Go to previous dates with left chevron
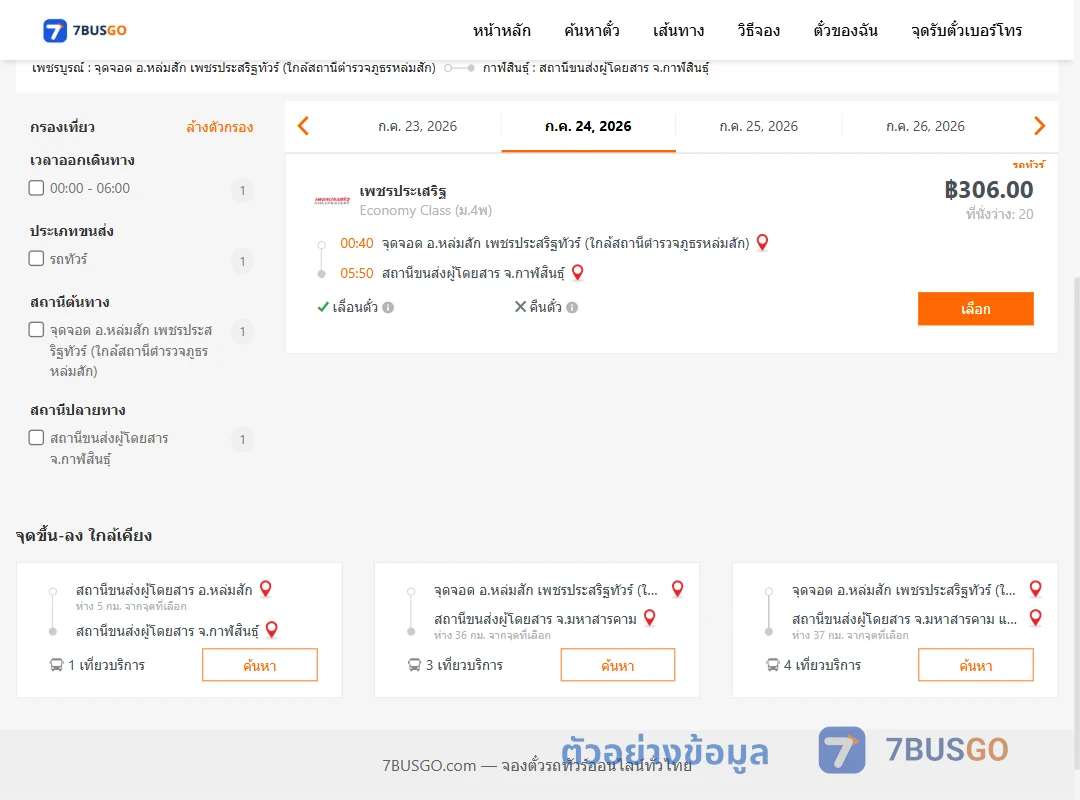 tap(303, 126)
